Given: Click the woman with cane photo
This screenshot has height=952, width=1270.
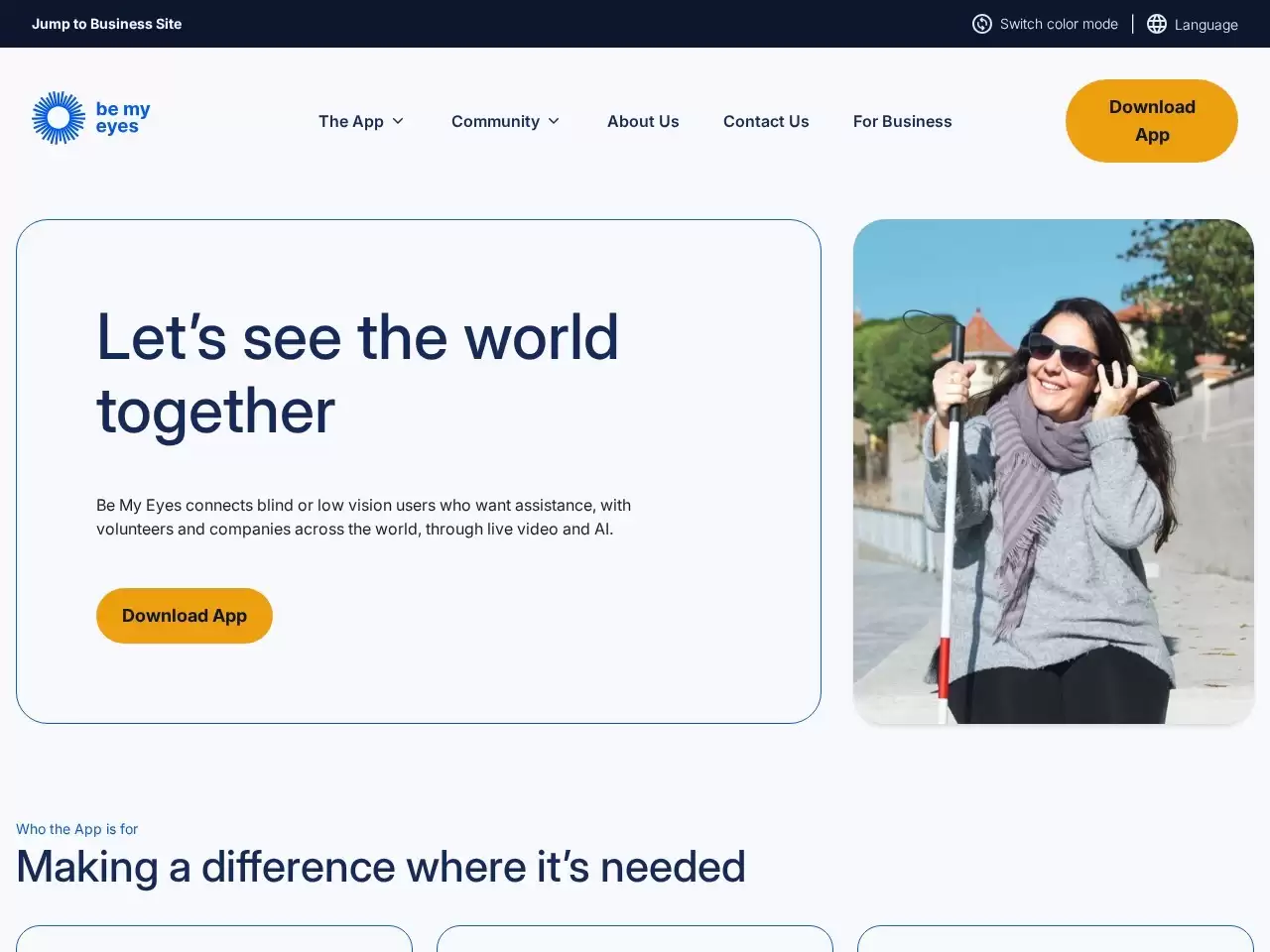Looking at the screenshot, I should 1054,472.
